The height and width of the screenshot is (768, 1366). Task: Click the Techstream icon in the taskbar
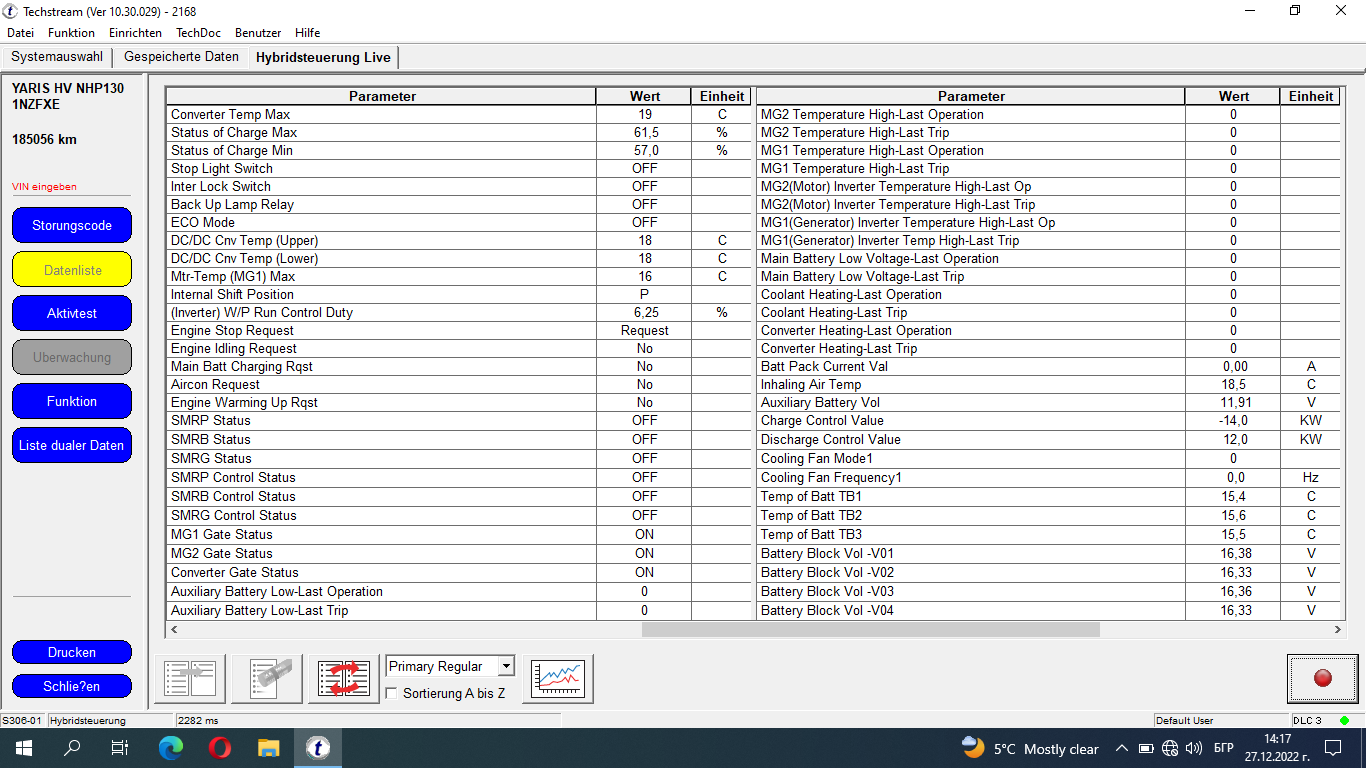[318, 748]
